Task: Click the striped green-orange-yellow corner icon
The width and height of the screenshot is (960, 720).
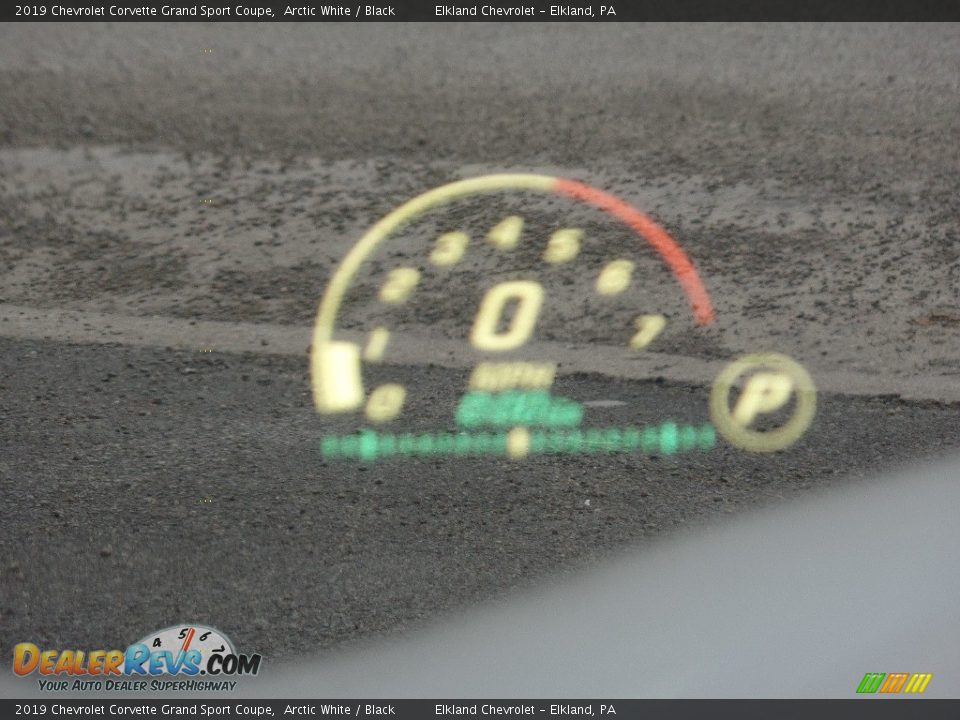Action: [x=893, y=683]
